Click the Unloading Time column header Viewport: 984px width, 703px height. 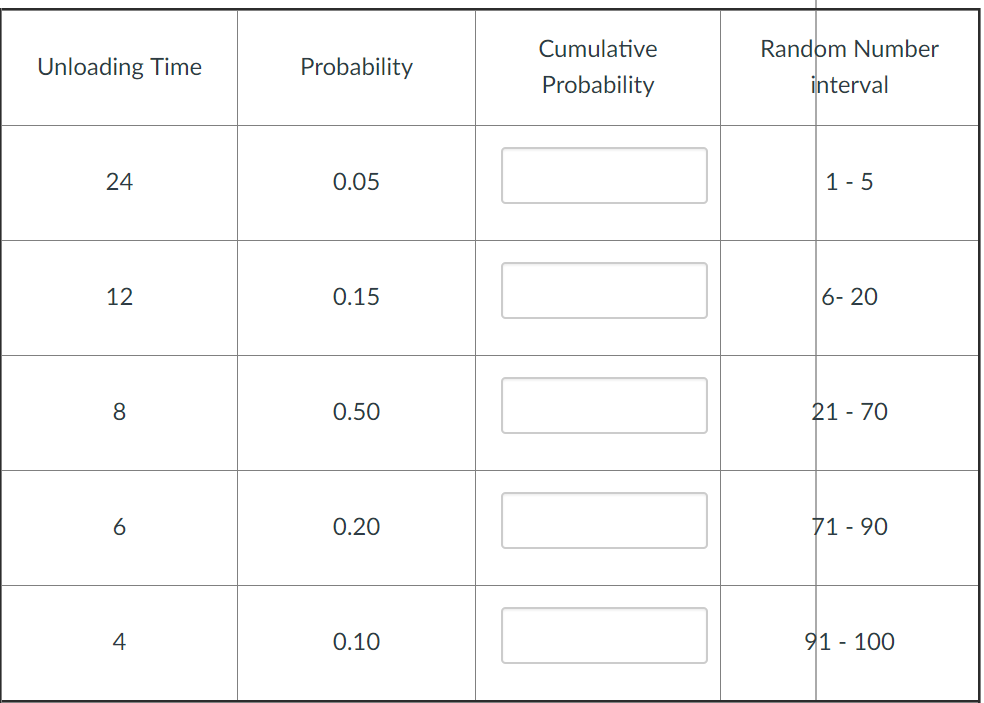coord(119,67)
